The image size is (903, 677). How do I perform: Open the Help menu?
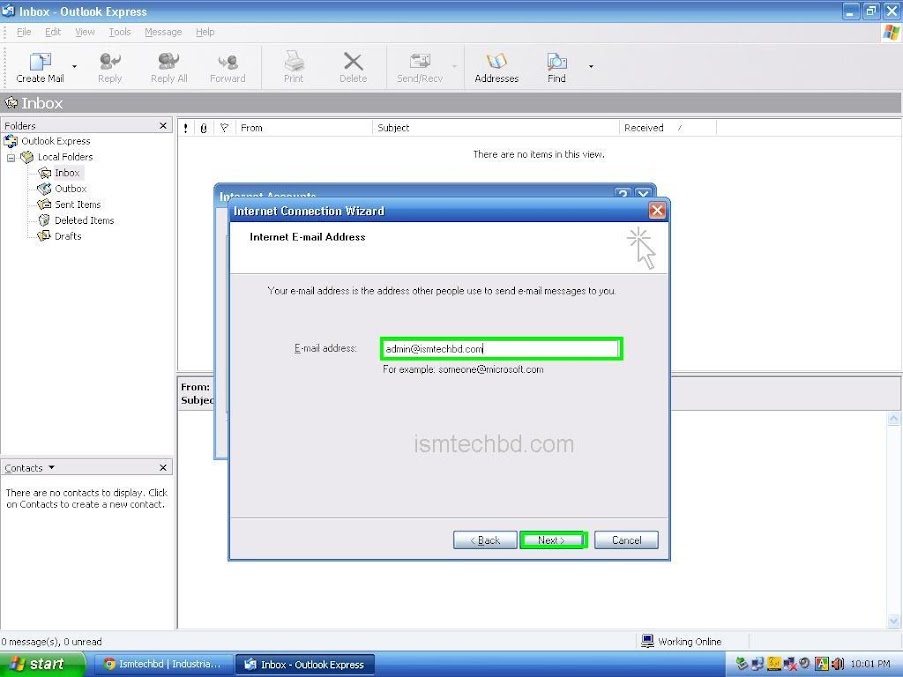tap(205, 32)
